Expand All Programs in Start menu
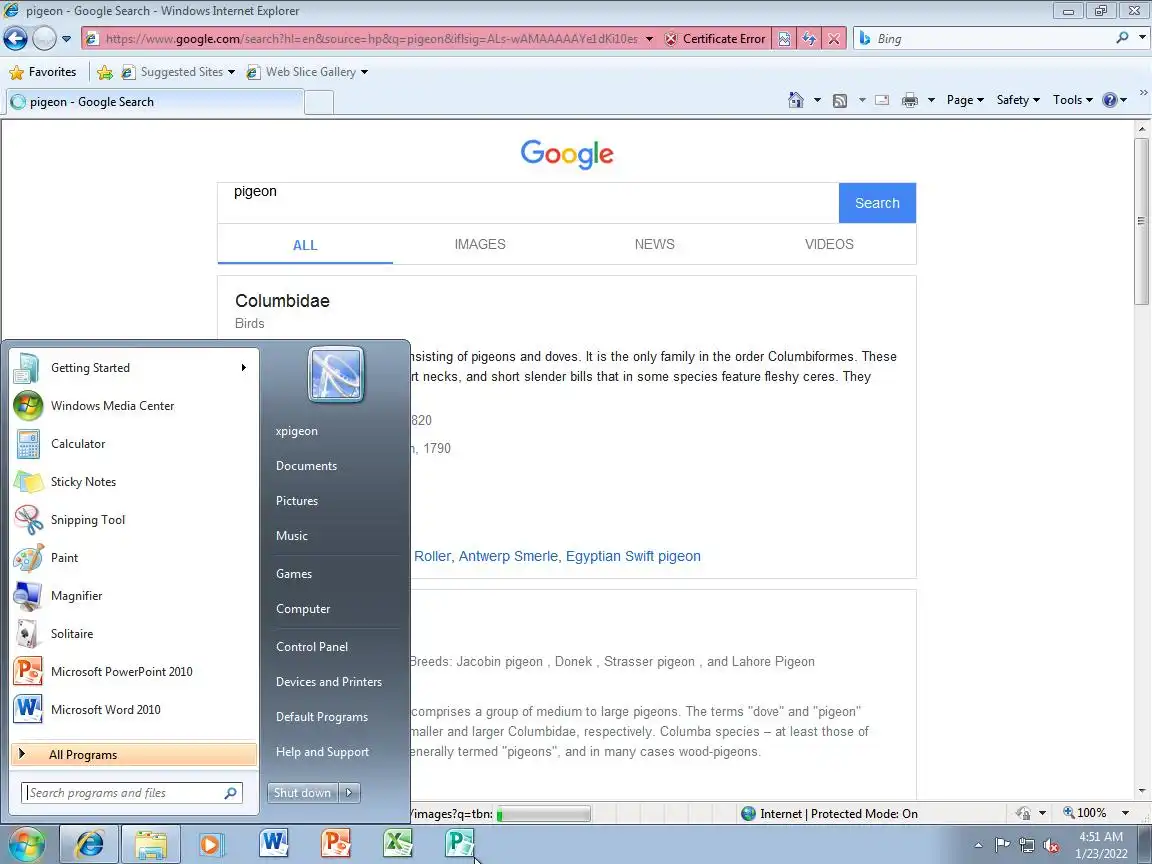1152x864 pixels. [x=134, y=755]
